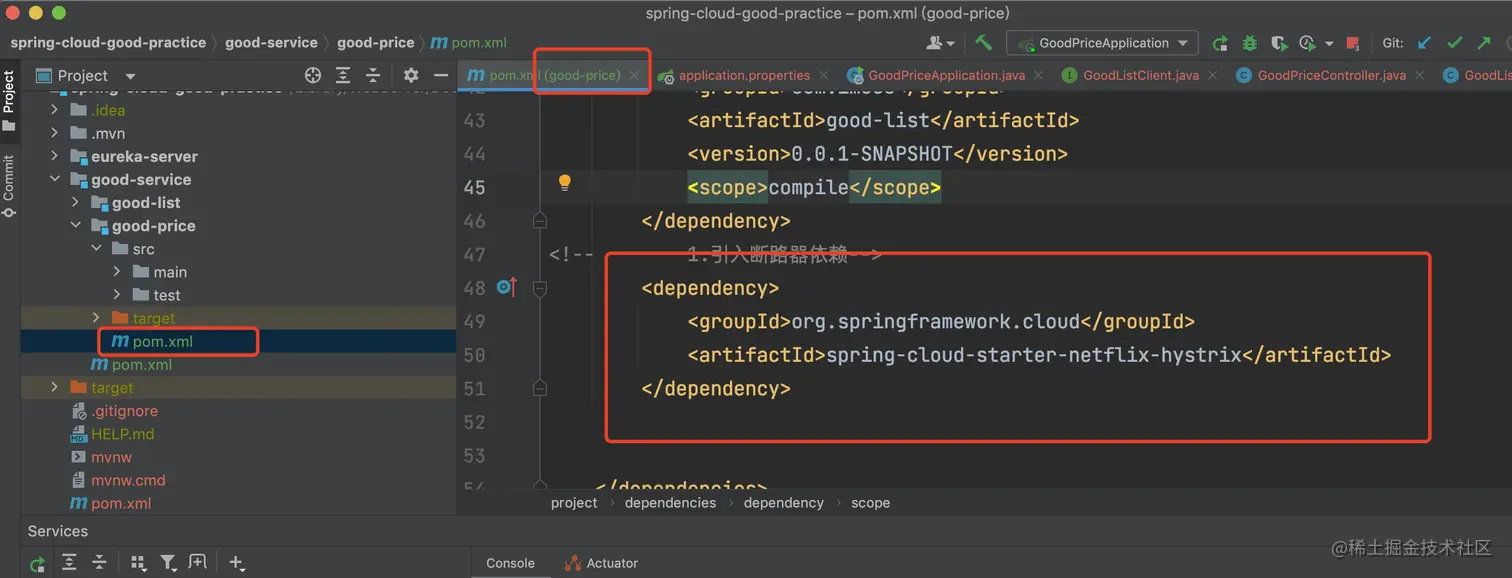Open the Actuator tab in Services
The image size is (1512, 578).
[600, 563]
